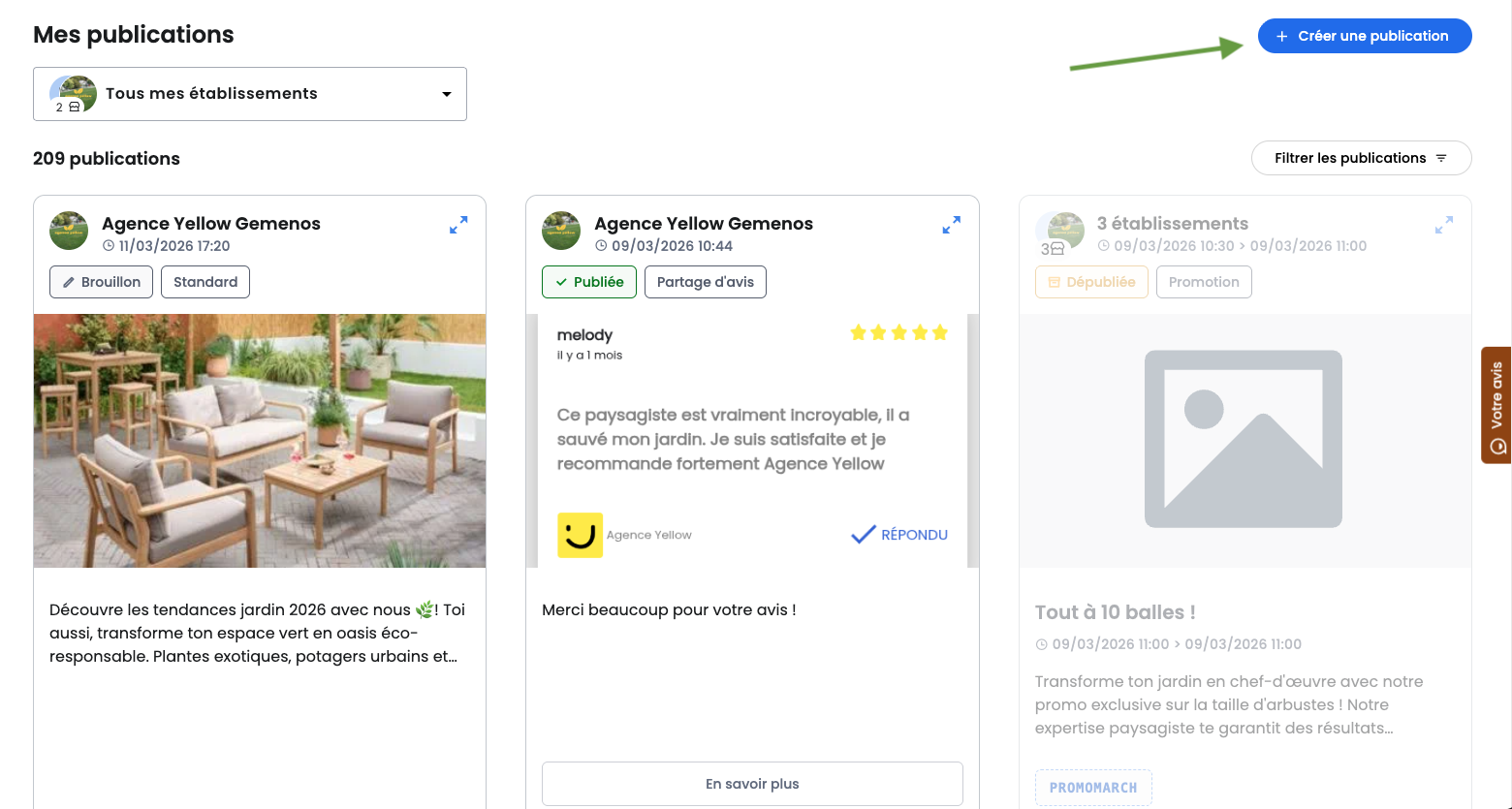Open Filtrer les publications filter
Screen dimensions: 1512x809
[1361, 158]
